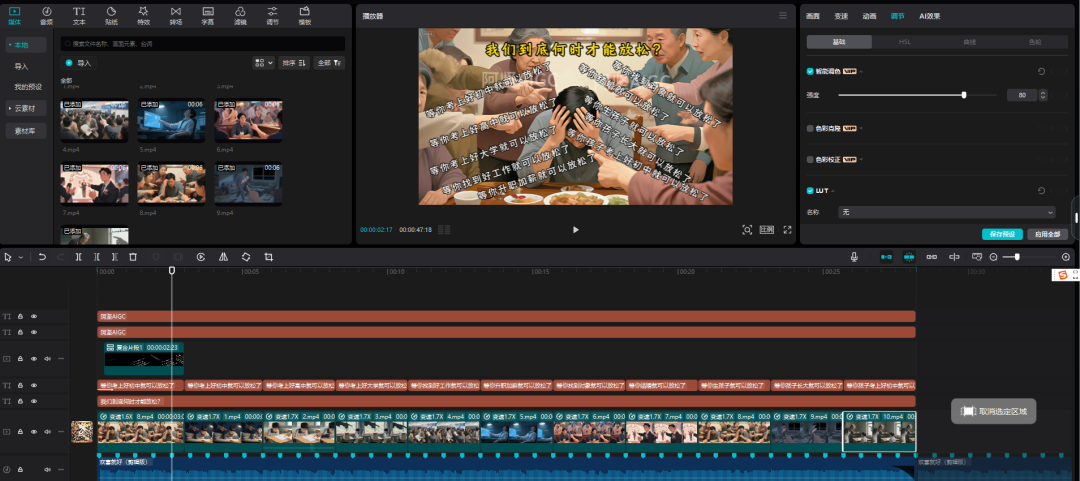1080x481 pixels.
Task: Open the 排序 sort dropdown
Action: (294, 63)
